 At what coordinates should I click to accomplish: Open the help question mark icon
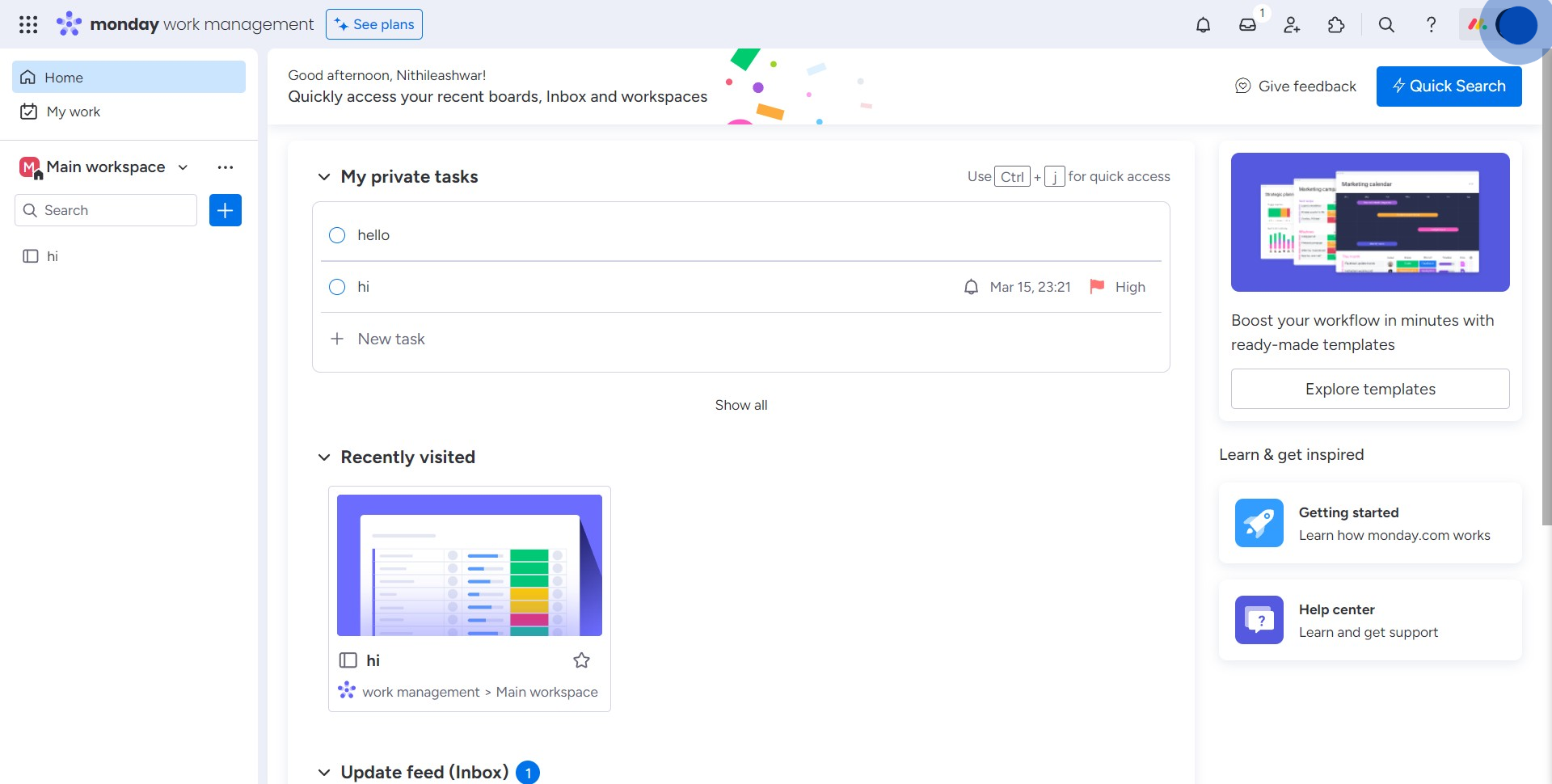pyautogui.click(x=1431, y=25)
